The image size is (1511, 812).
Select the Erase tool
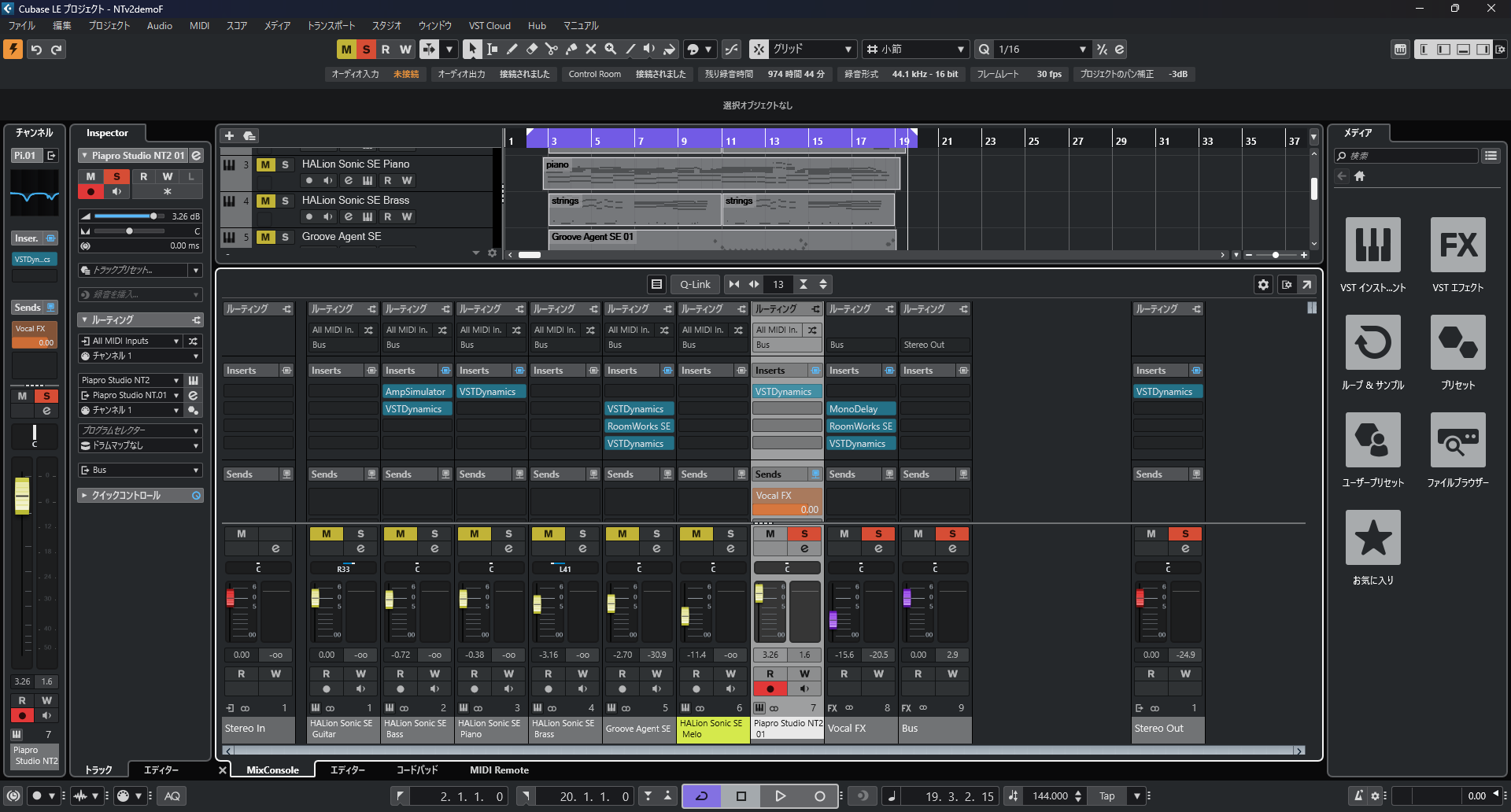(532, 50)
